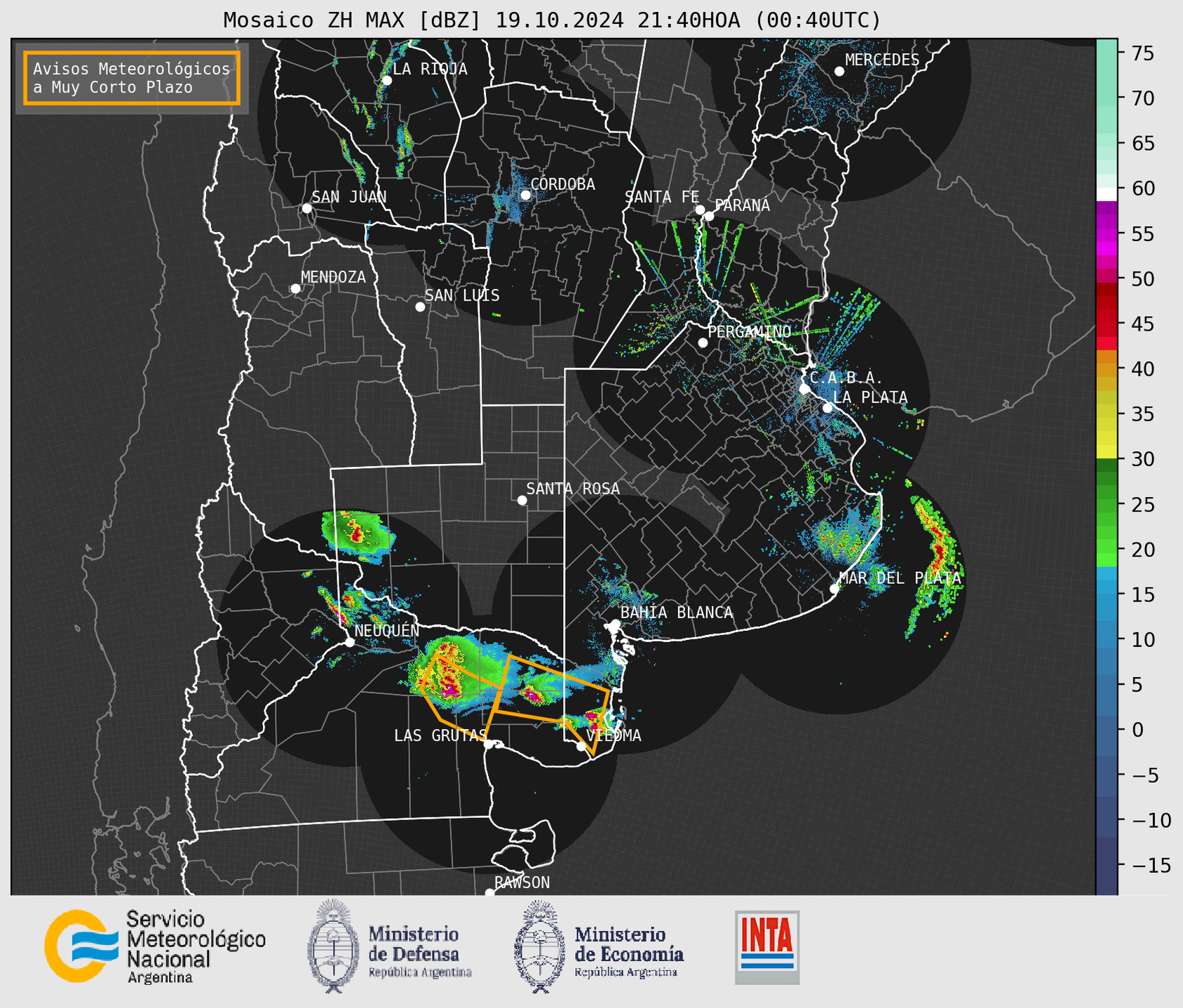This screenshot has height=1008, width=1183.
Task: Click the Ministerio de Economía coat of arms
Action: coord(540,946)
